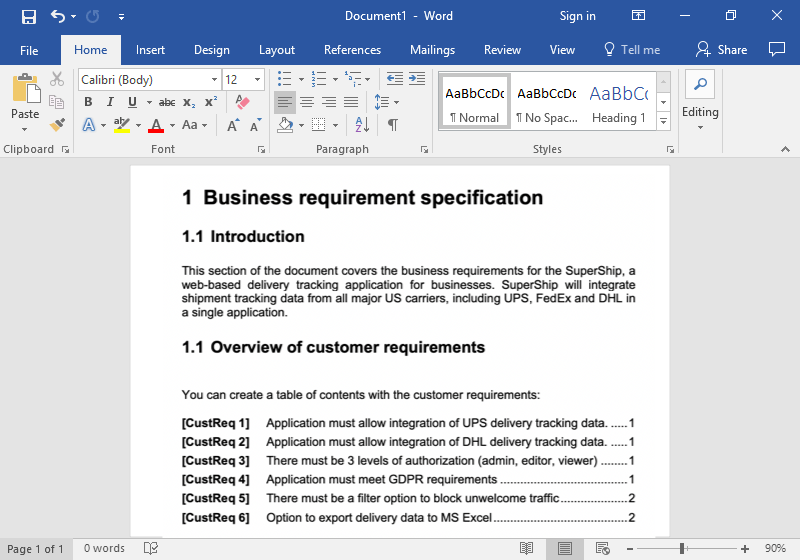Click the Sort A-Z icon
This screenshot has height=560, width=800.
(362, 125)
